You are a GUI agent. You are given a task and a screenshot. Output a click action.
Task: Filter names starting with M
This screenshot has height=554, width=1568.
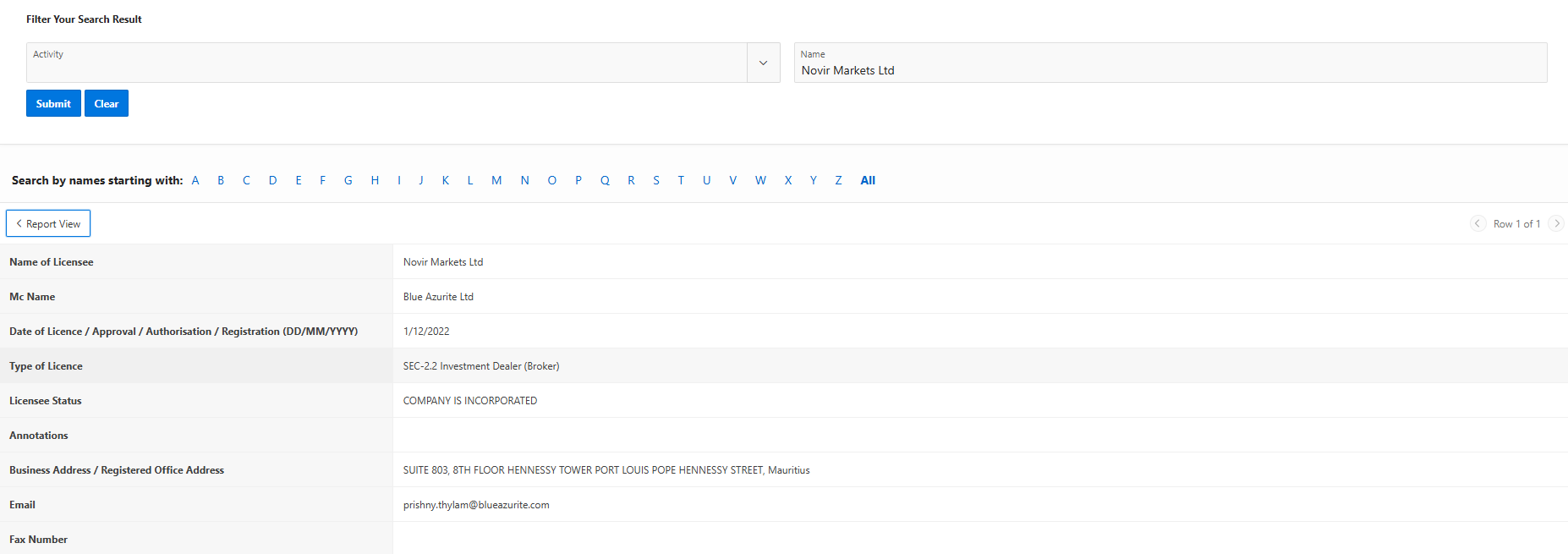pos(496,180)
